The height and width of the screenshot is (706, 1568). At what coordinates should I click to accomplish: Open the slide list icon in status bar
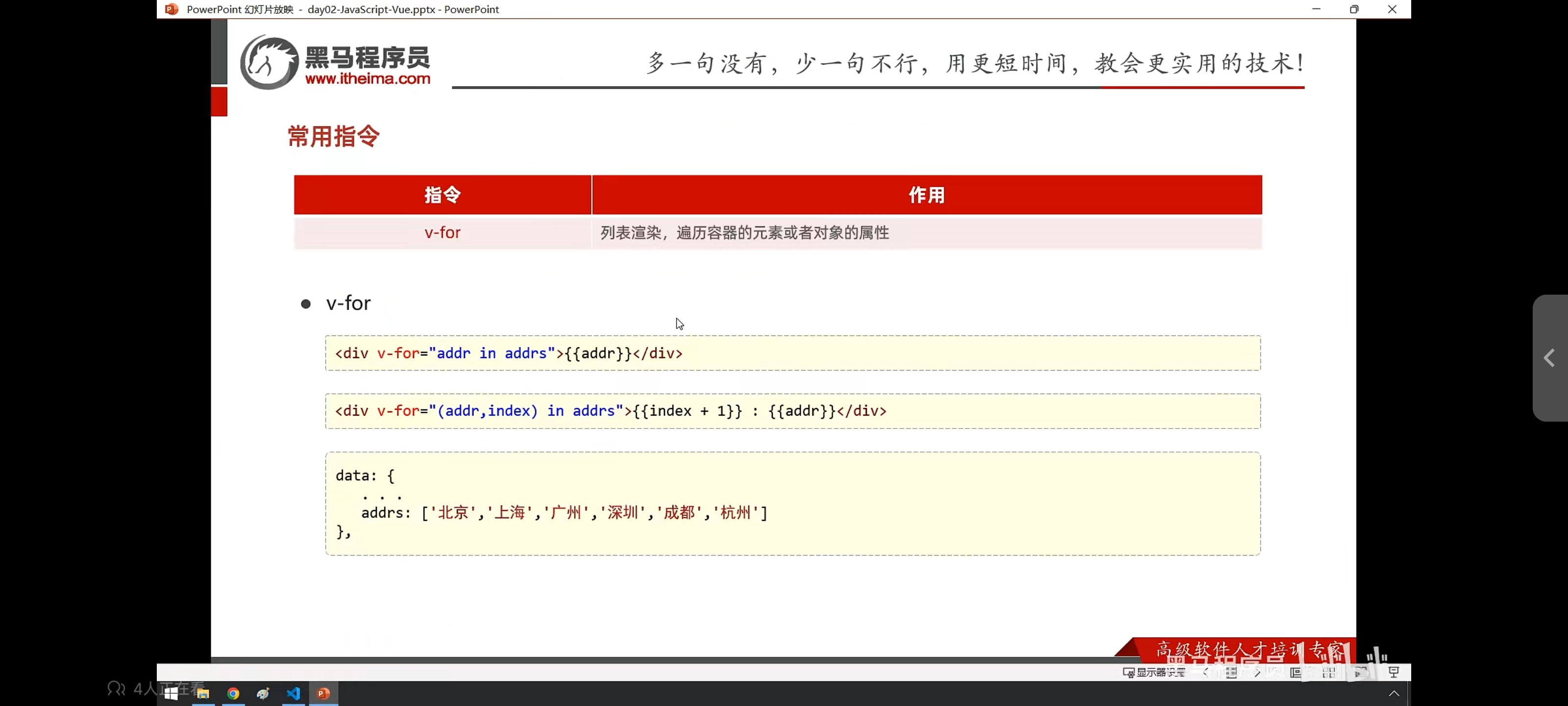point(1231,673)
